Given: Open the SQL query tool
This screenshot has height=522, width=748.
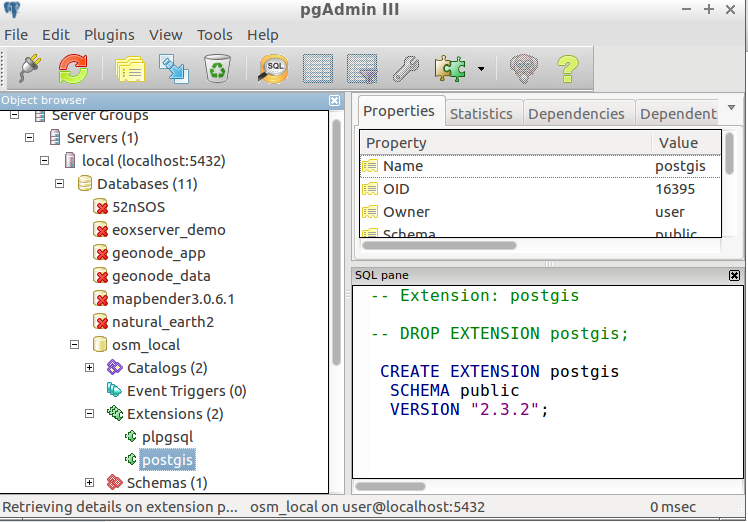Looking at the screenshot, I should 273,69.
